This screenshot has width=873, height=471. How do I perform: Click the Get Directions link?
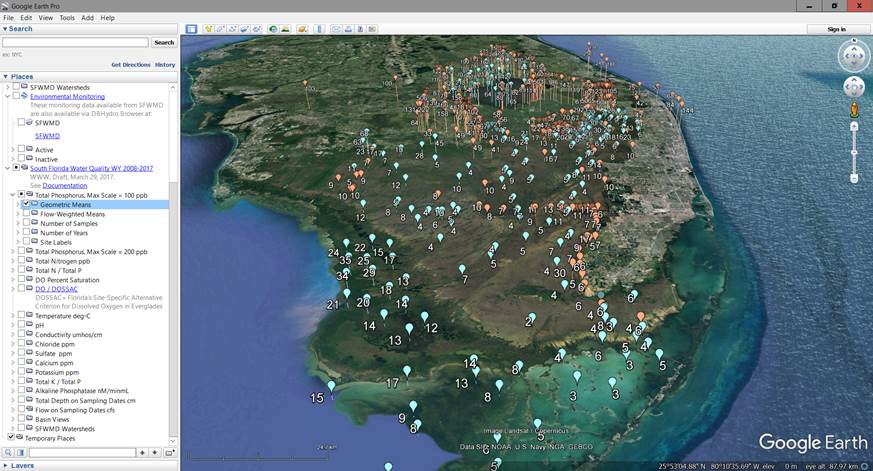point(131,65)
